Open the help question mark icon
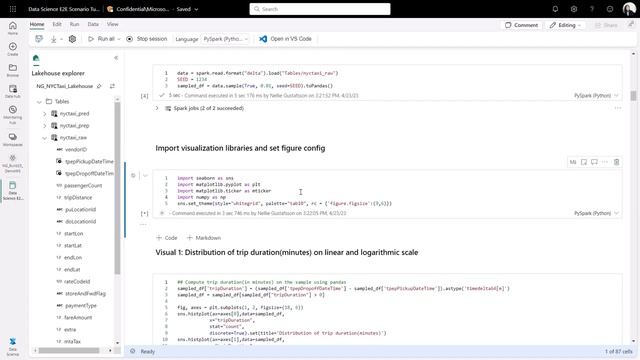This screenshot has height=360, width=640. (x=592, y=9)
